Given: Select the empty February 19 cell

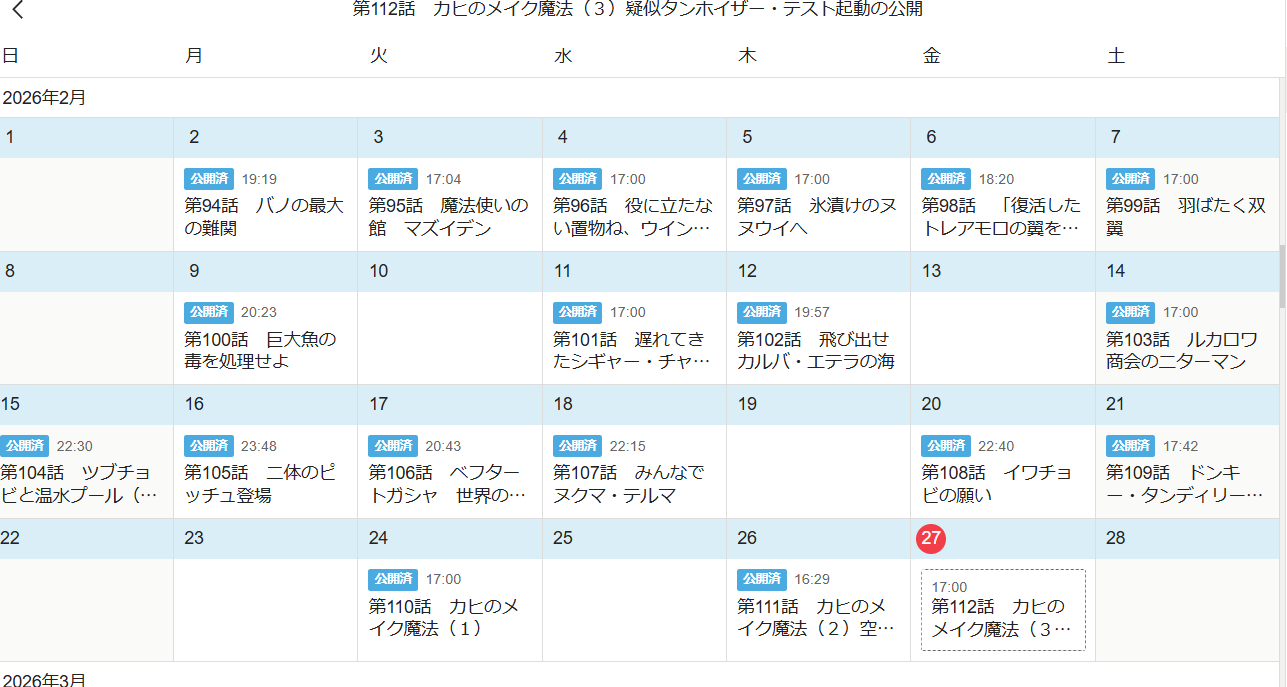Looking at the screenshot, I should [x=817, y=471].
